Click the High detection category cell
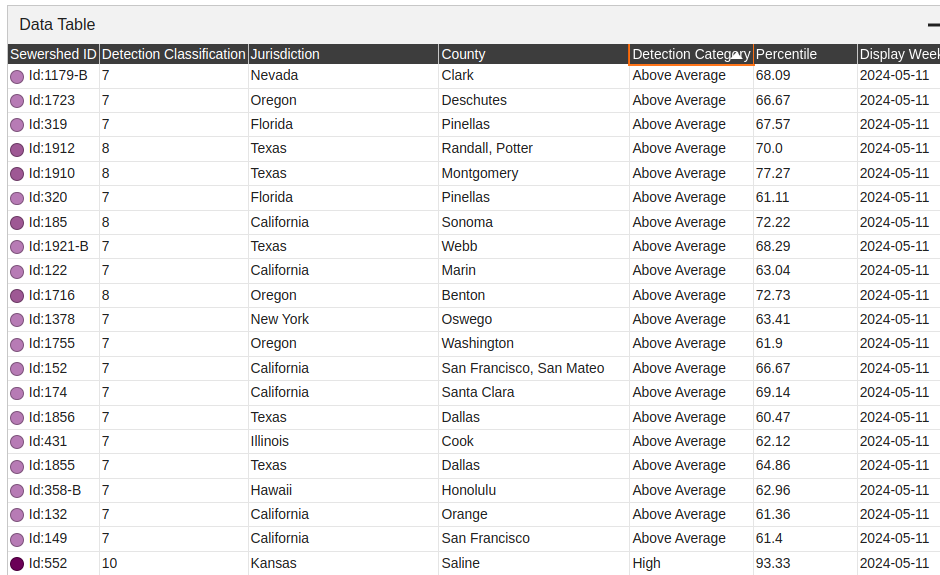Image resolution: width=940 pixels, height=575 pixels. 691,564
